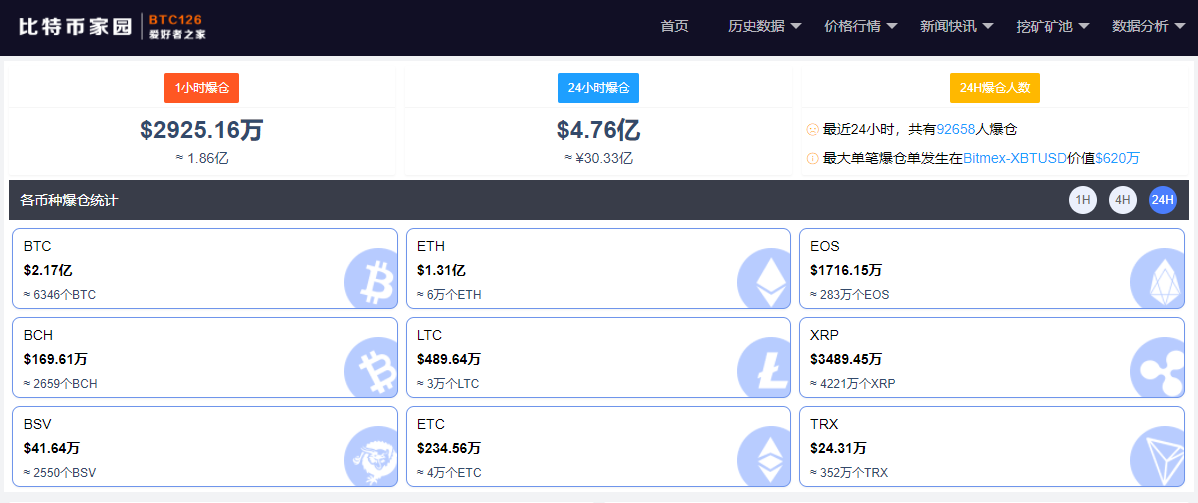This screenshot has height=503, width=1198.
Task: Click the $1716.15万 EOS amount
Action: [846, 270]
